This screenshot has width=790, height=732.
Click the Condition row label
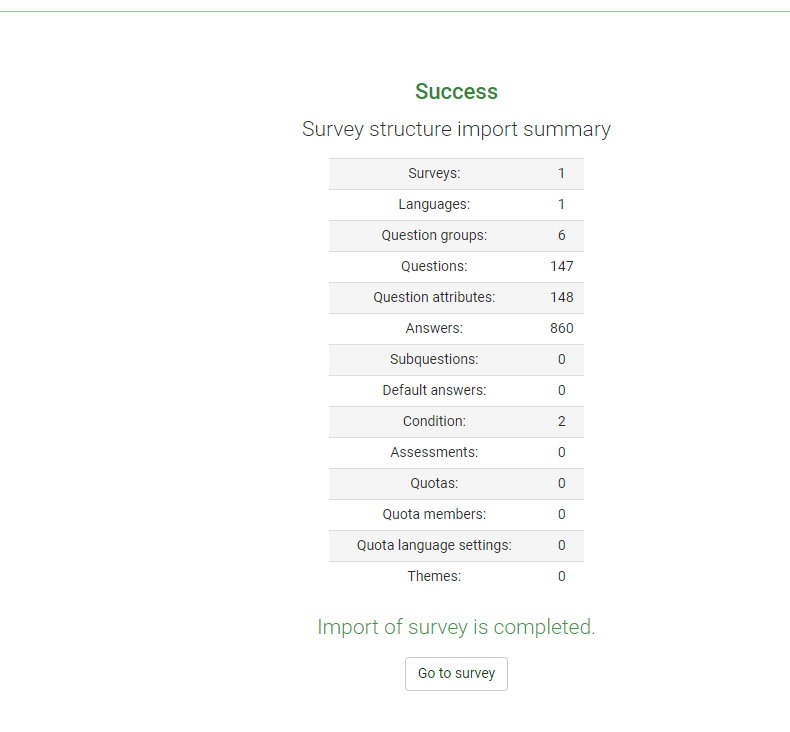pyautogui.click(x=434, y=421)
